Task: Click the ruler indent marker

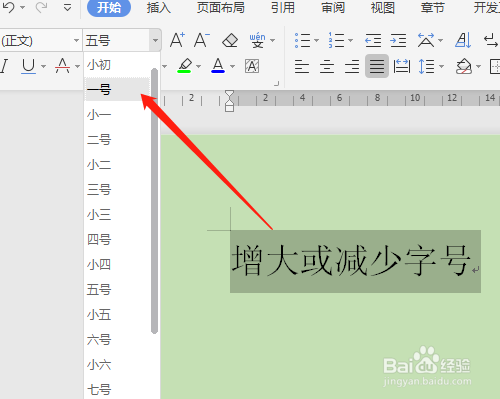Action: tap(229, 101)
